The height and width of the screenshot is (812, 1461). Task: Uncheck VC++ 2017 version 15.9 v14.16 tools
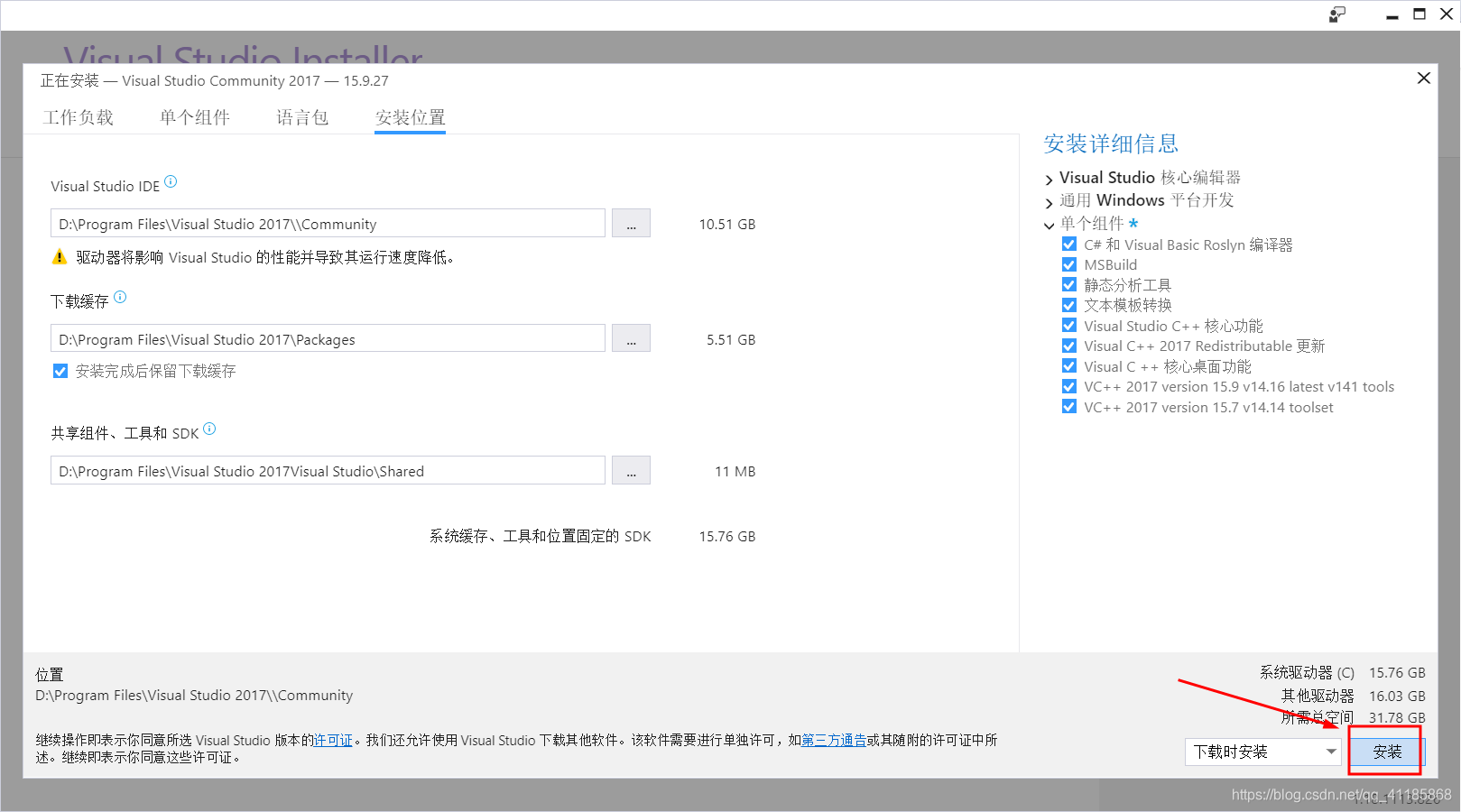1069,386
